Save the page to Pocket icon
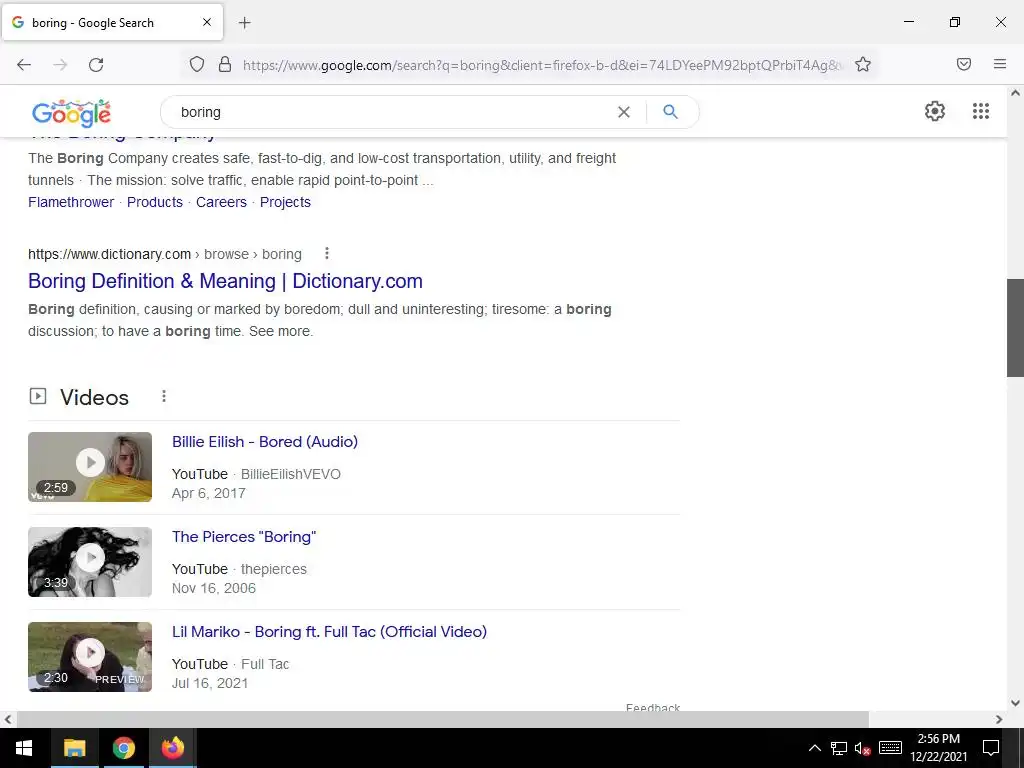 click(x=963, y=64)
